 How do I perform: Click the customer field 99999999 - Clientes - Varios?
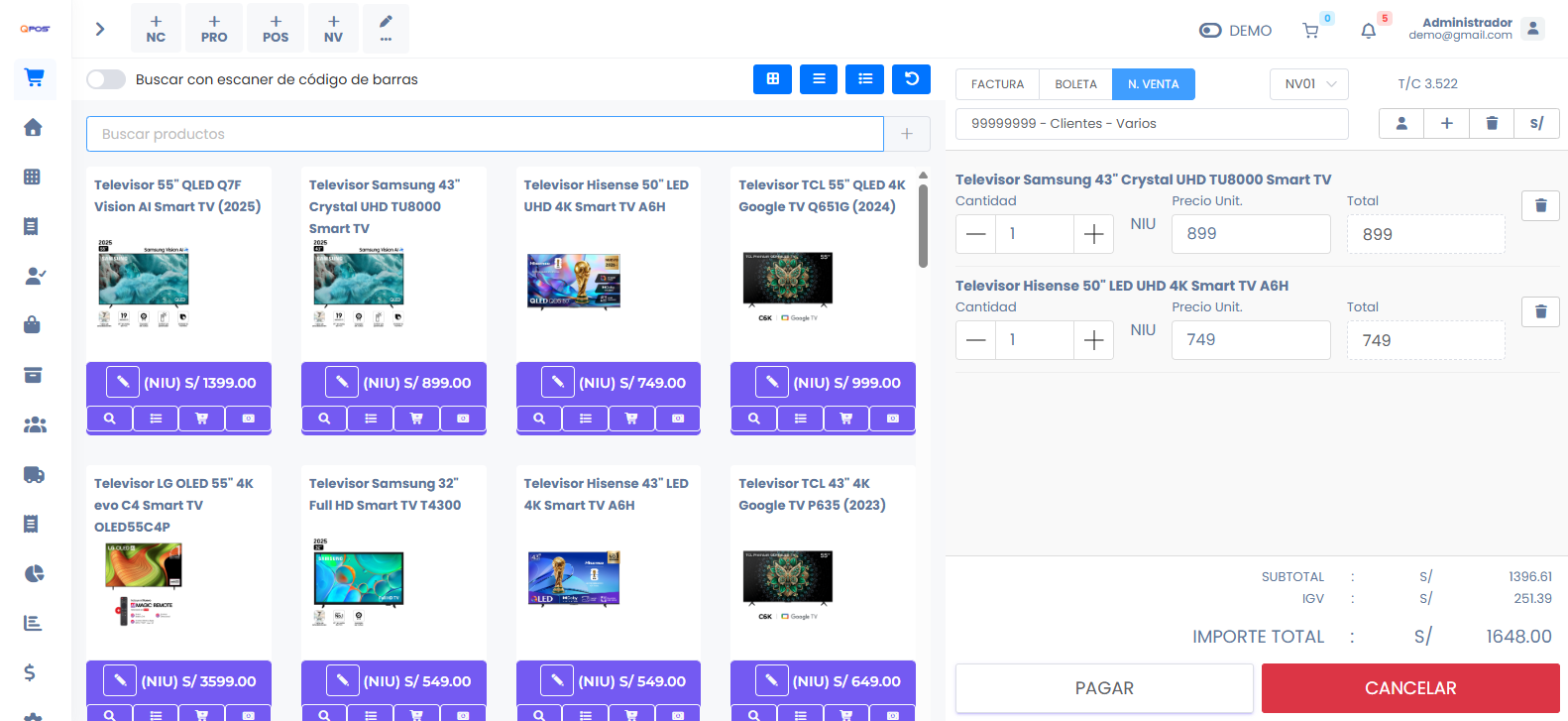coord(1152,124)
